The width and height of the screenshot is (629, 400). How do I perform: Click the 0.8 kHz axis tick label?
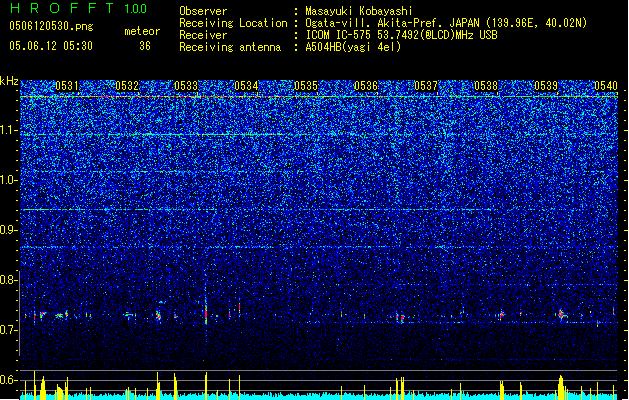(9, 280)
